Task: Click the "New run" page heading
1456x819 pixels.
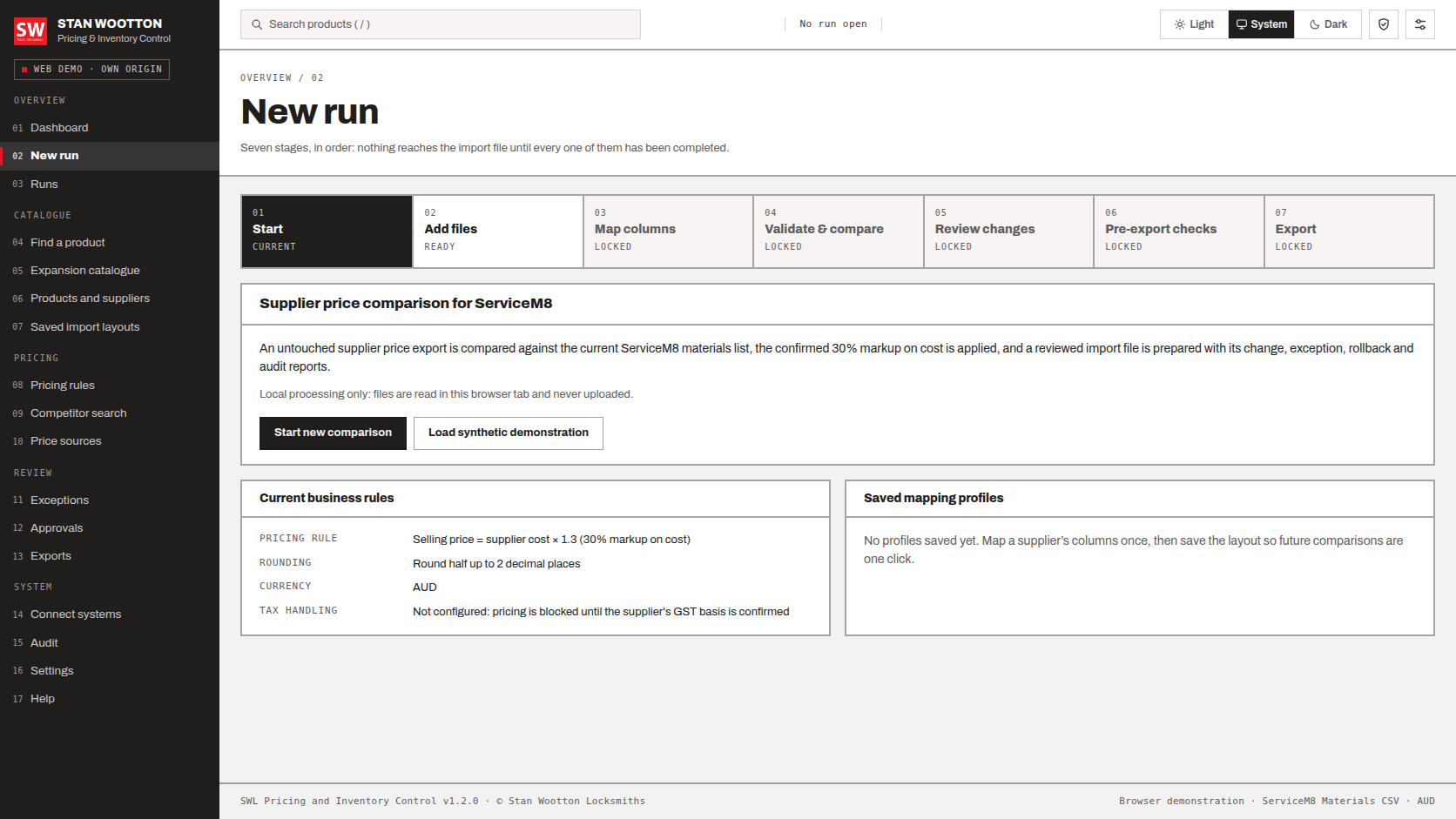Action: click(310, 111)
